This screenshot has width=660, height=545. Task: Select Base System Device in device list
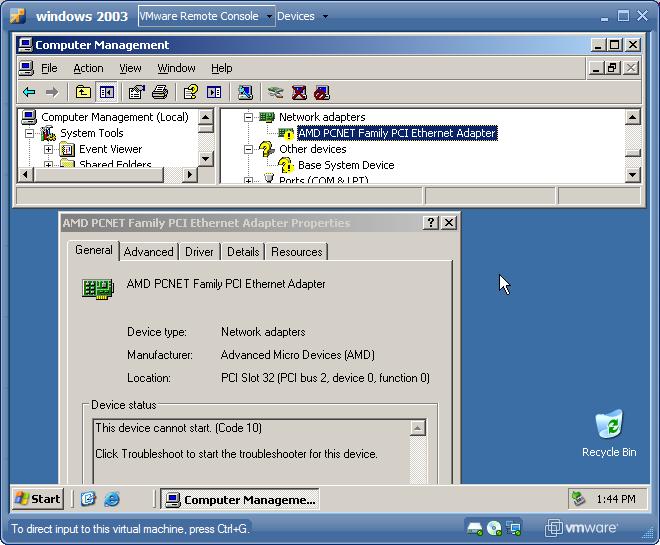(x=346, y=165)
